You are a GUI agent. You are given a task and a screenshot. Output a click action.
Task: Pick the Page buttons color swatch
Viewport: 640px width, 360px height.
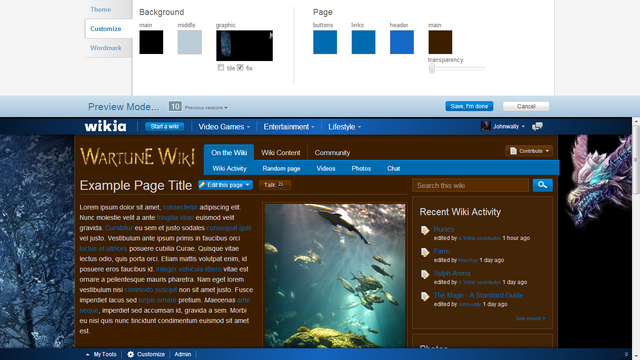(325, 42)
